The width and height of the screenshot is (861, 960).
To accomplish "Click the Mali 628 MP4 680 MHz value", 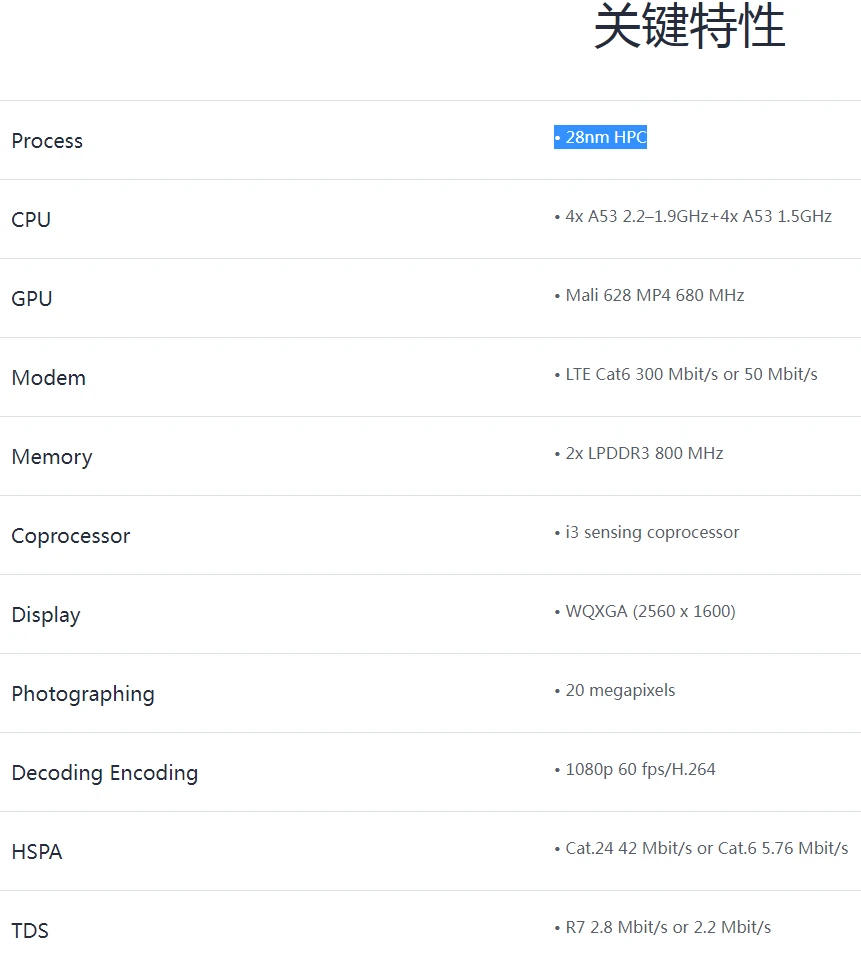I will 649,296.
